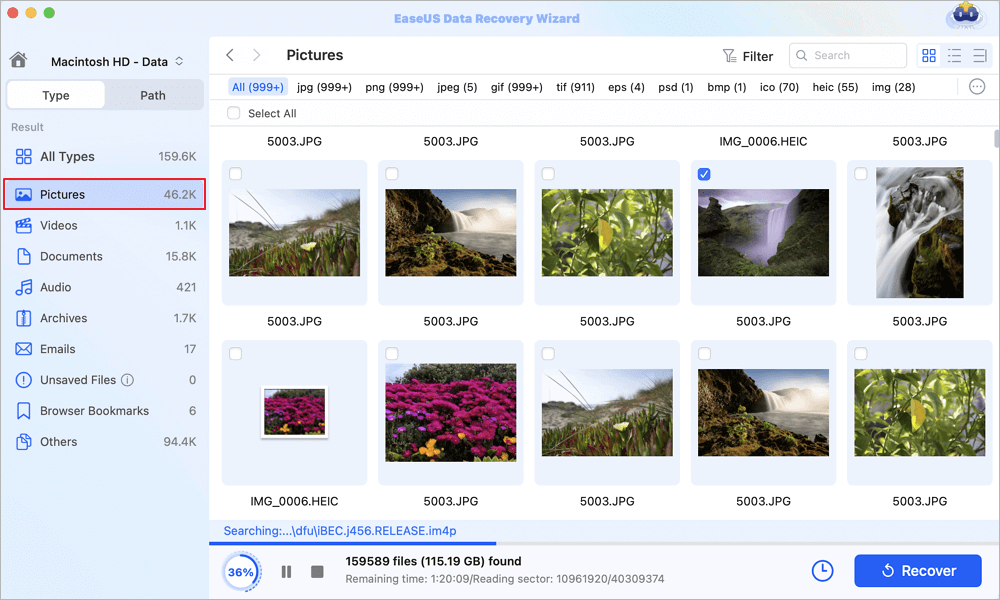The image size is (1000, 600).
Task: Open the purple waterfall thumbnail
Action: coord(763,233)
